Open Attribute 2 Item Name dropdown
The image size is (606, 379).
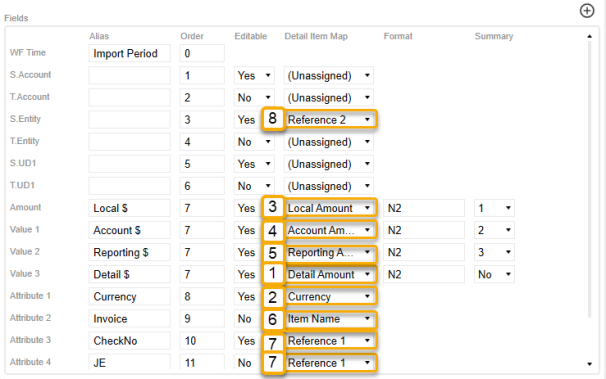click(330, 319)
